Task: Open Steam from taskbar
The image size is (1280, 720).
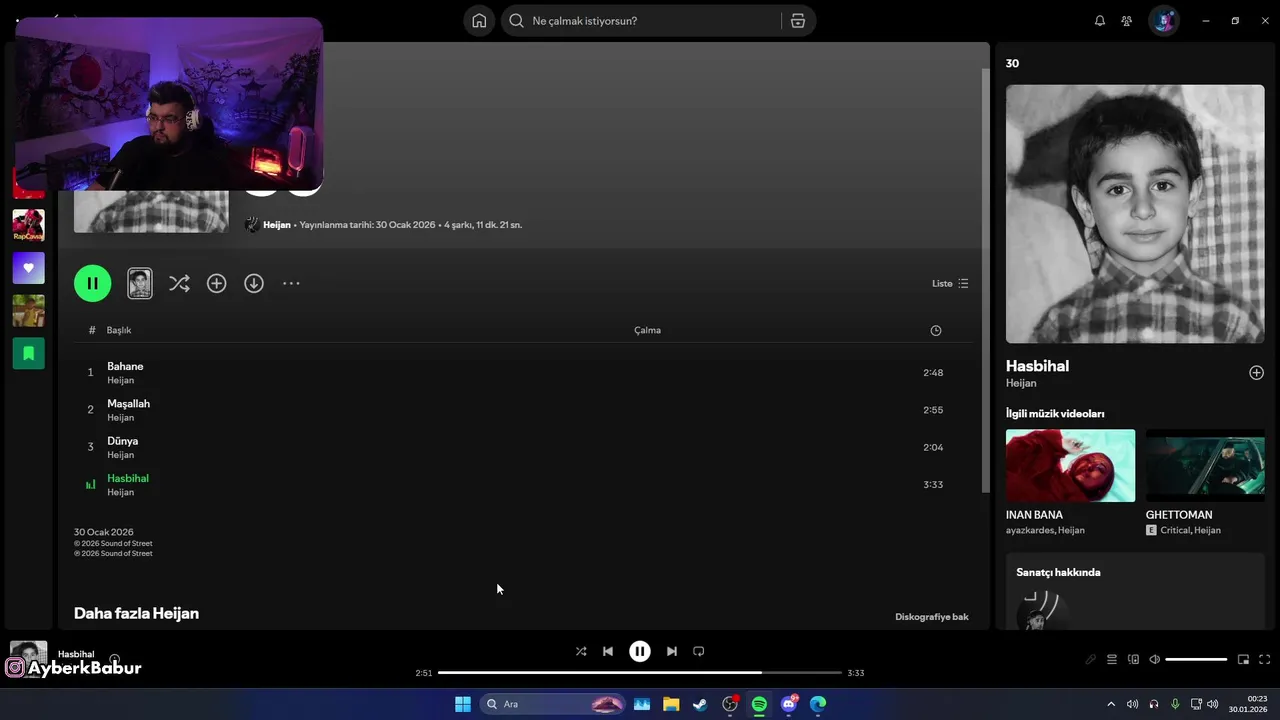Action: [700, 704]
